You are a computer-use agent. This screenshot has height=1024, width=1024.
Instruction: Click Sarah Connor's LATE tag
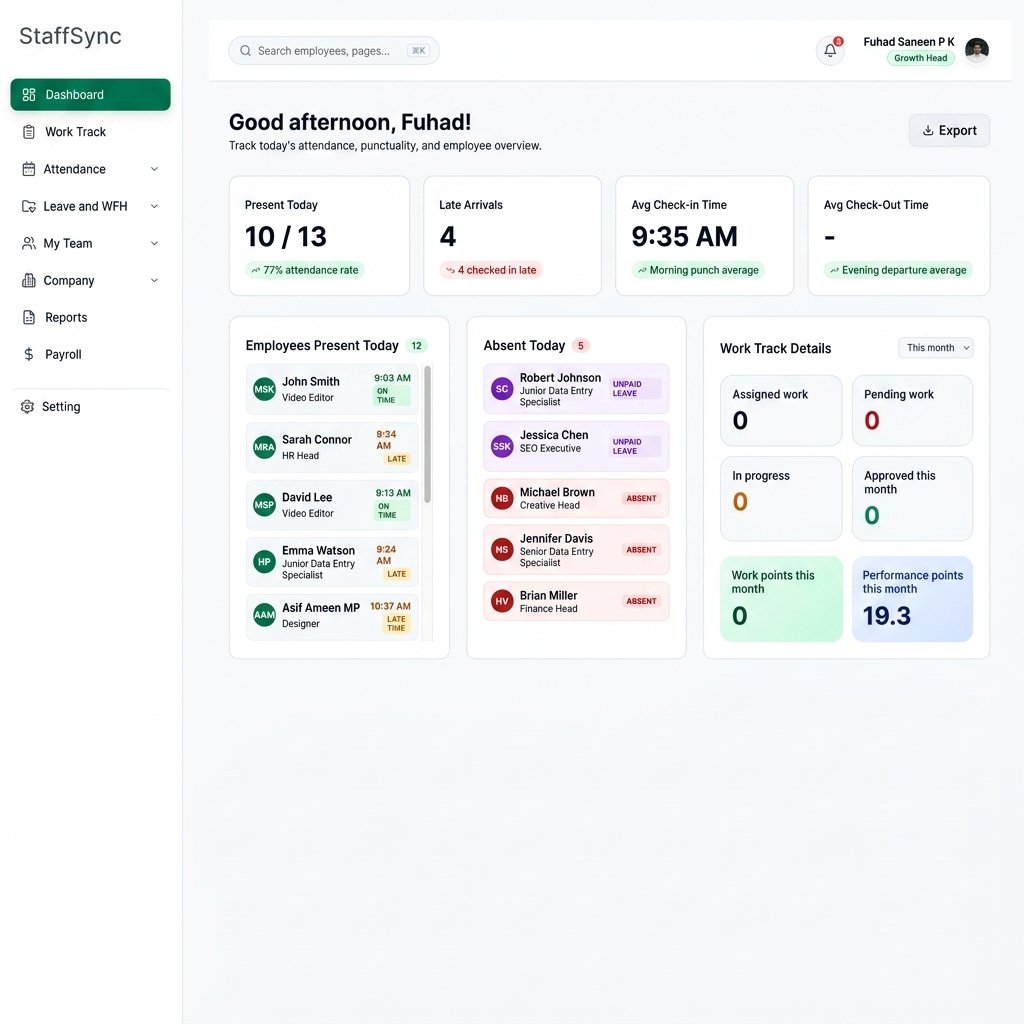(396, 459)
